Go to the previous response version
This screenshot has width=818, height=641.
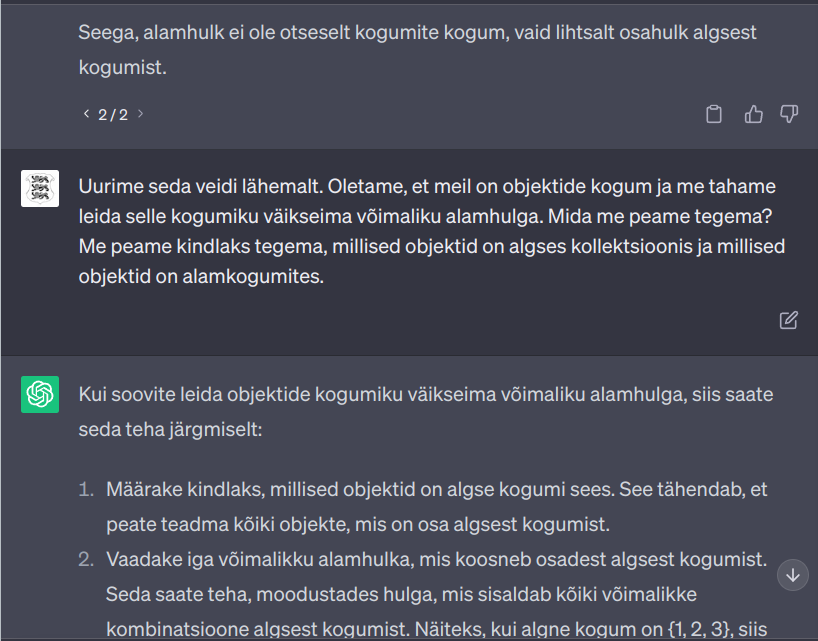[x=86, y=114]
